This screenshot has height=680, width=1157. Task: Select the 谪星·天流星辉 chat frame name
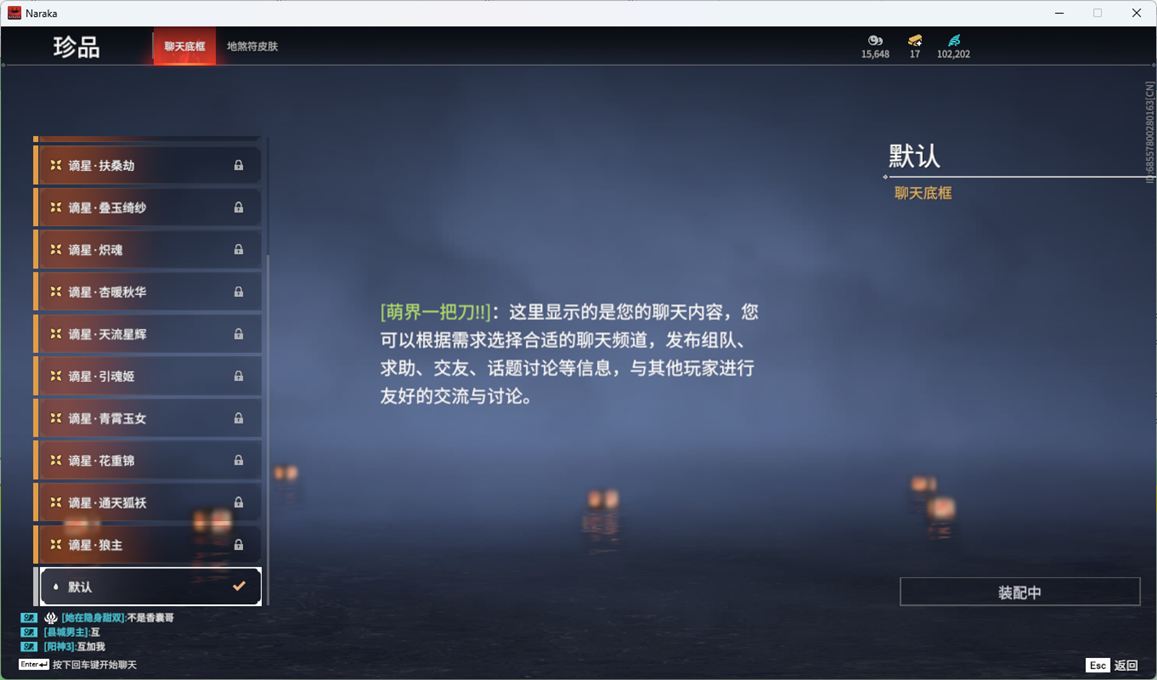click(x=107, y=333)
